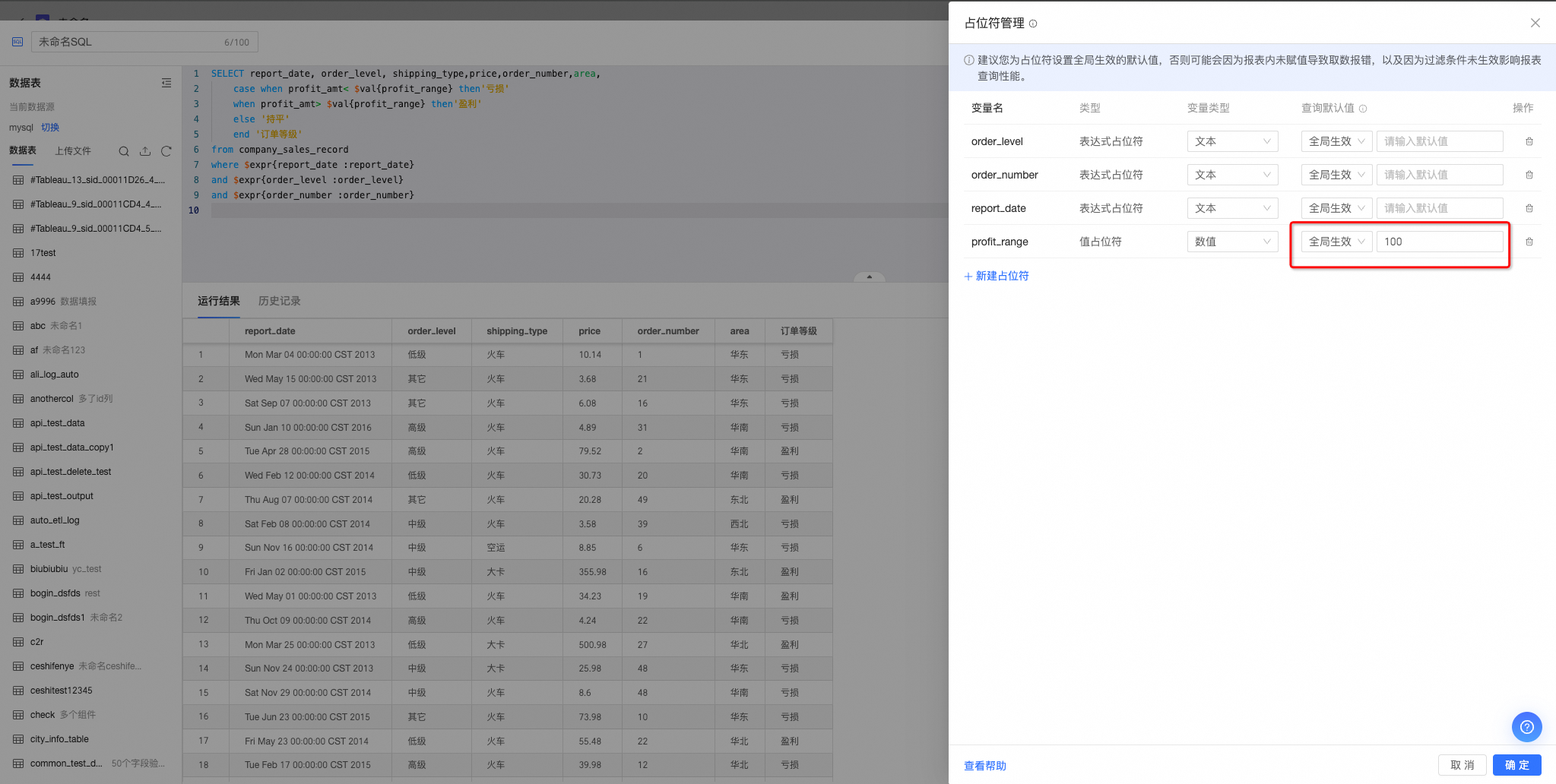1556x784 pixels.
Task: Click the order_number column header
Action: point(668,331)
